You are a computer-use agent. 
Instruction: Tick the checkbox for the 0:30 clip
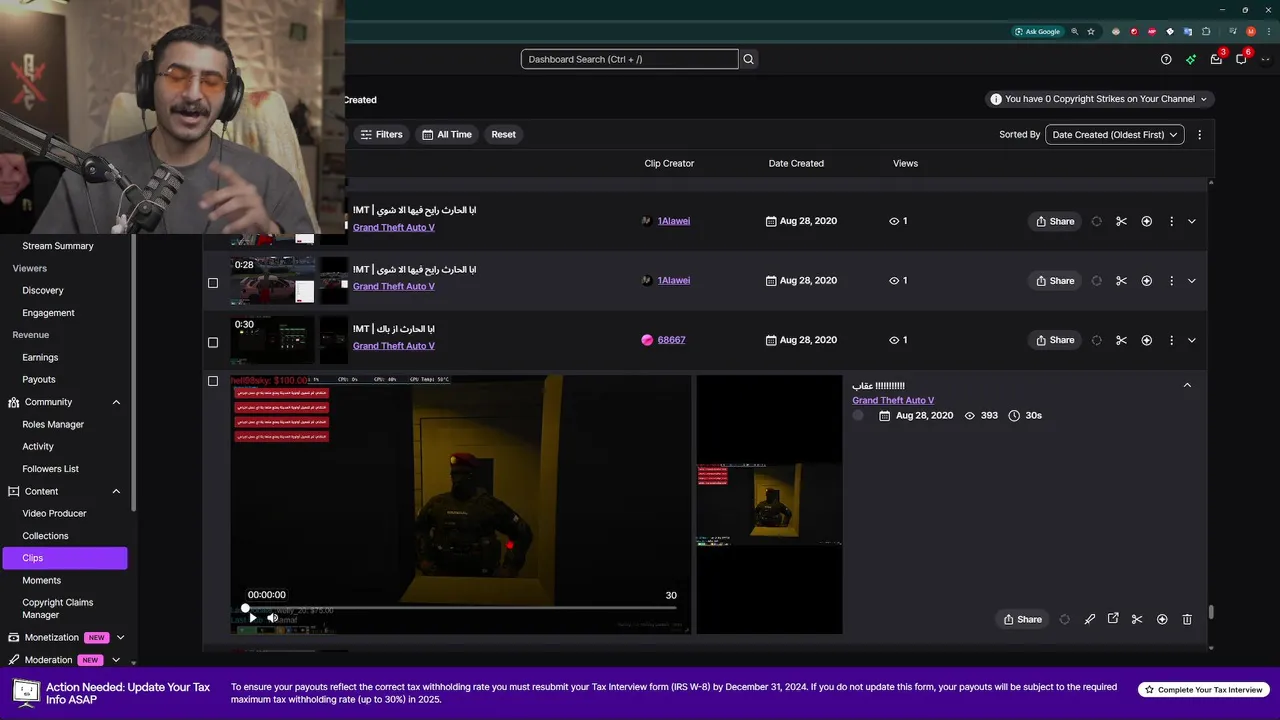(x=212, y=342)
